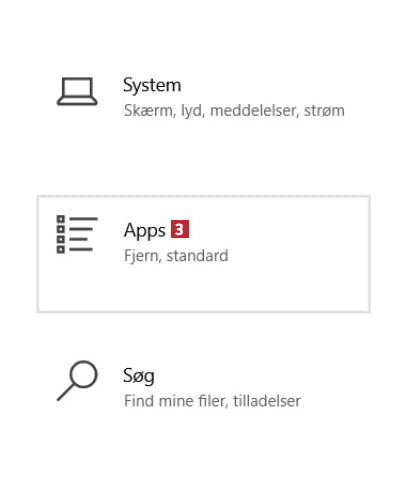Click the word 'meddelelser' under System

[x=253, y=110]
